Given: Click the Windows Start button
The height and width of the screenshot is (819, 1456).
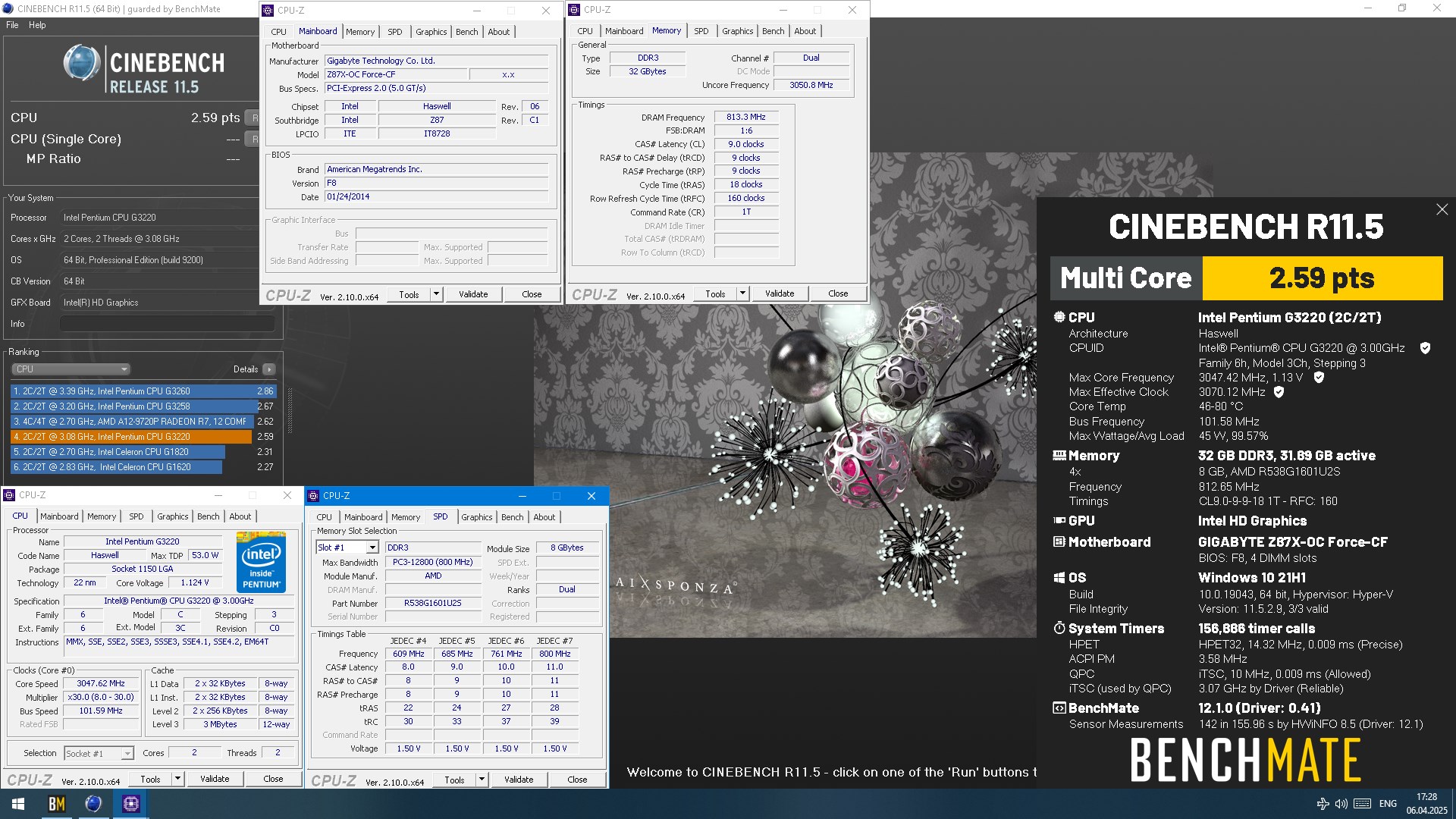Looking at the screenshot, I should (18, 804).
